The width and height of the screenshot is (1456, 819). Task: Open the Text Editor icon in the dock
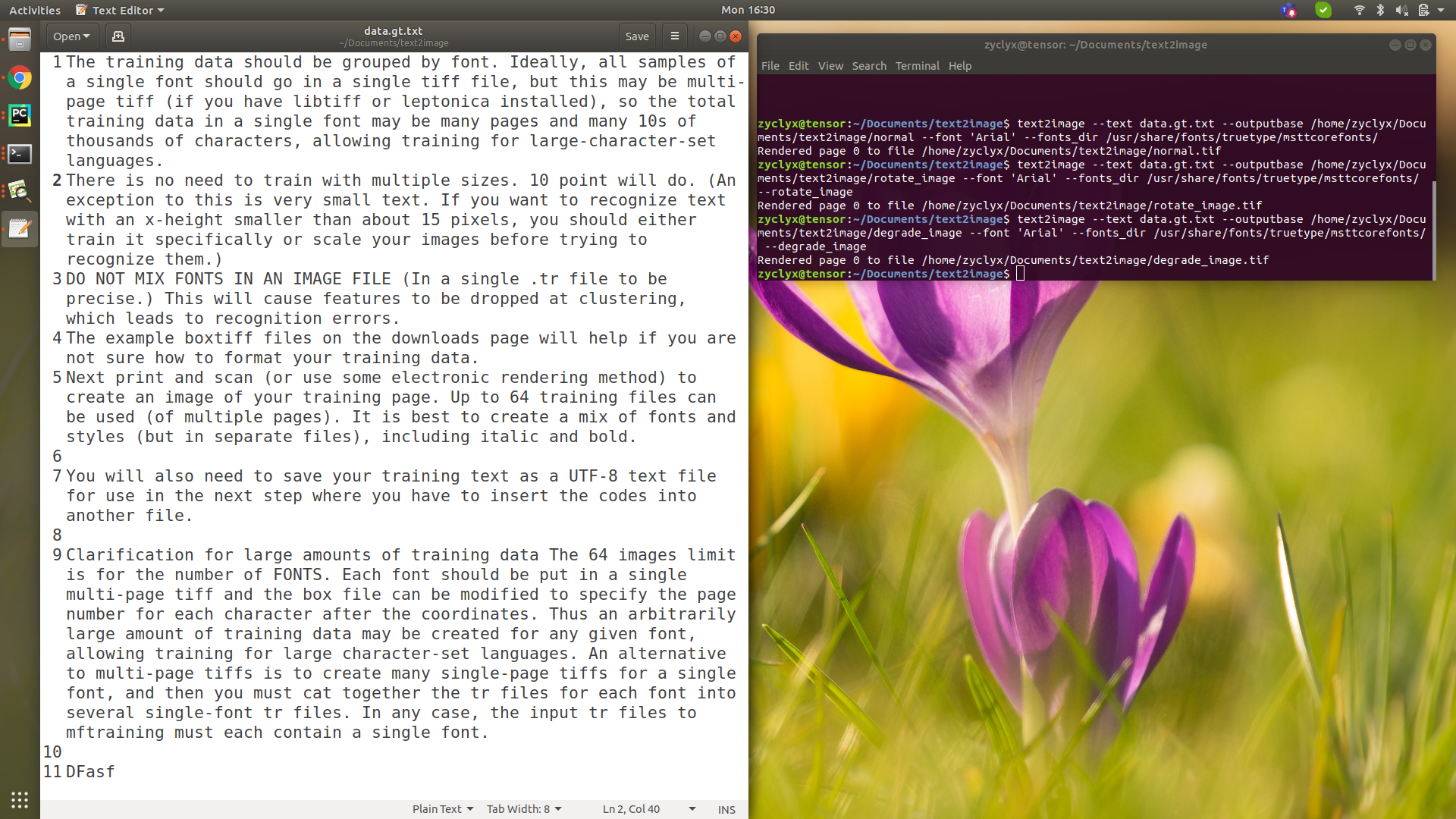(x=19, y=228)
